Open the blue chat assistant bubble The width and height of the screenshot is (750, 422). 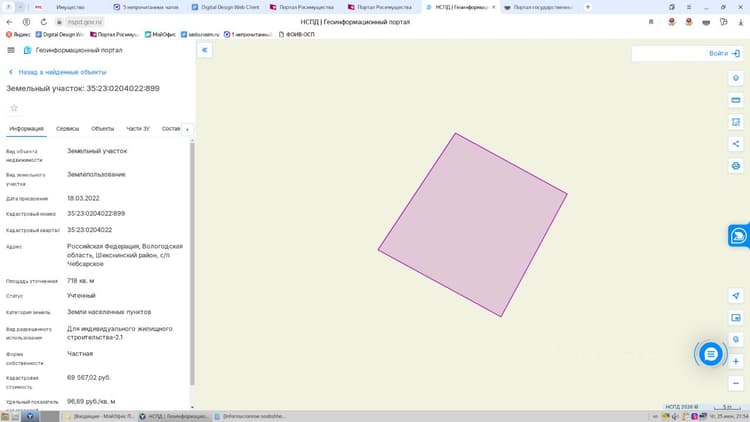(x=711, y=354)
